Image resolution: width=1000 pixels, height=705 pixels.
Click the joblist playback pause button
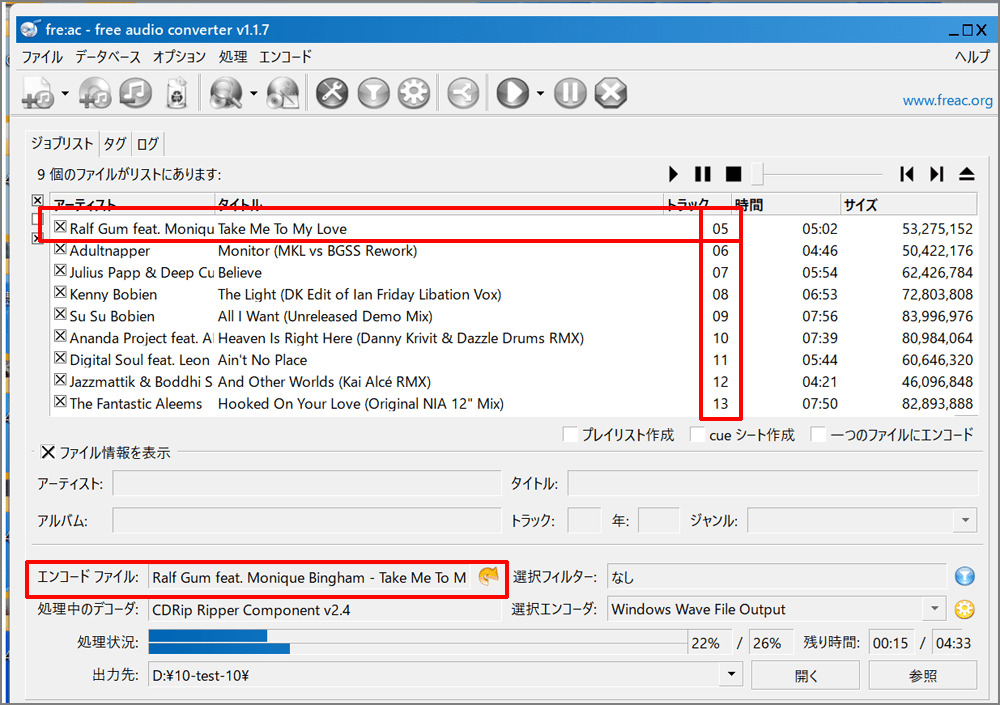703,174
